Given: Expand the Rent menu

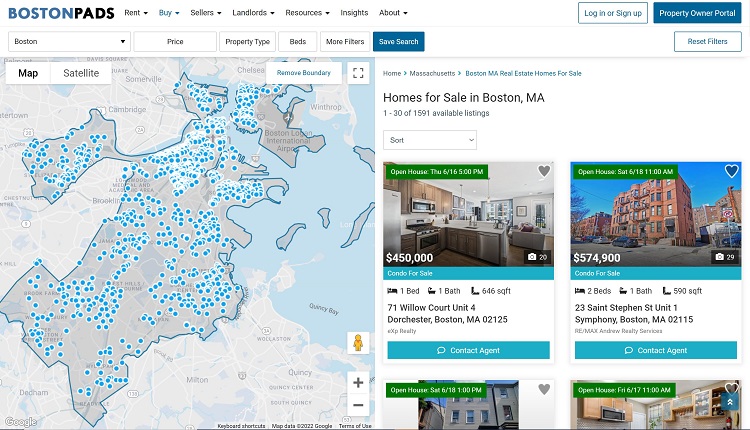Looking at the screenshot, I should (136, 13).
